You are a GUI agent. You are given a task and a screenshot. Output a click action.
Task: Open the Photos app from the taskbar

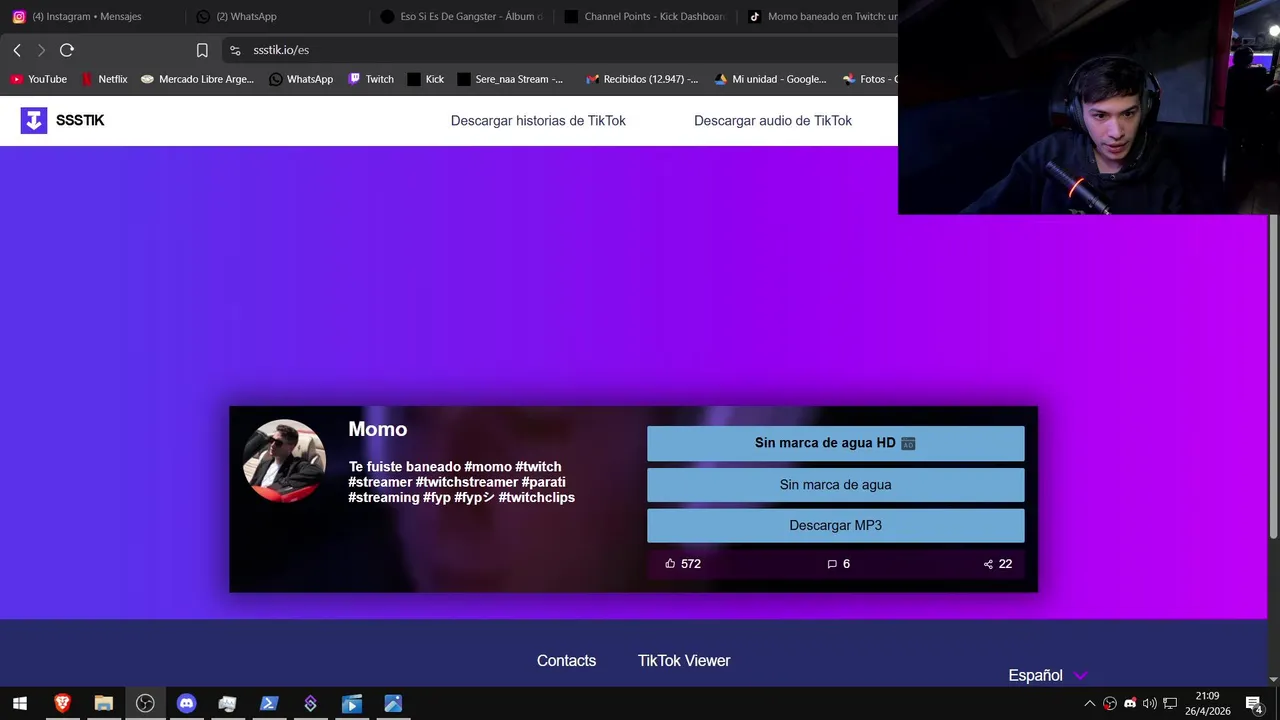[393, 704]
